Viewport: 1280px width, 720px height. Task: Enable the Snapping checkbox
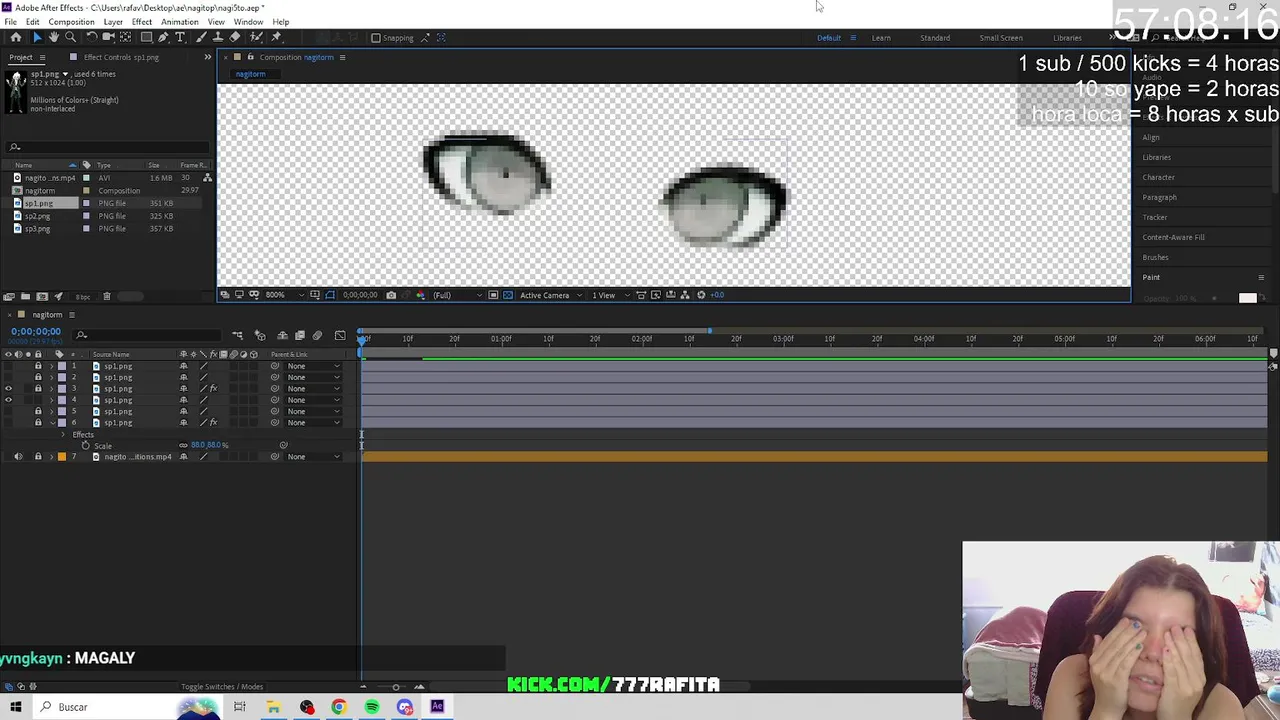[376, 38]
